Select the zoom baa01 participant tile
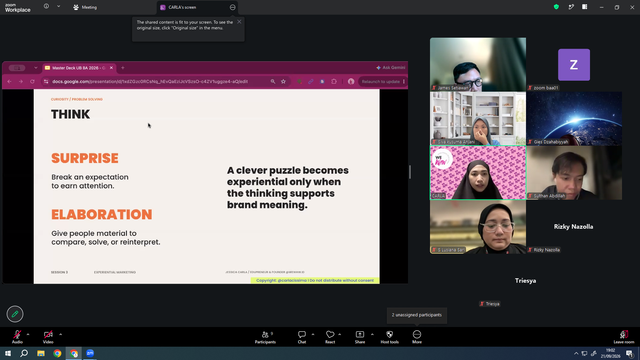This screenshot has width=640, height=360. point(574,64)
